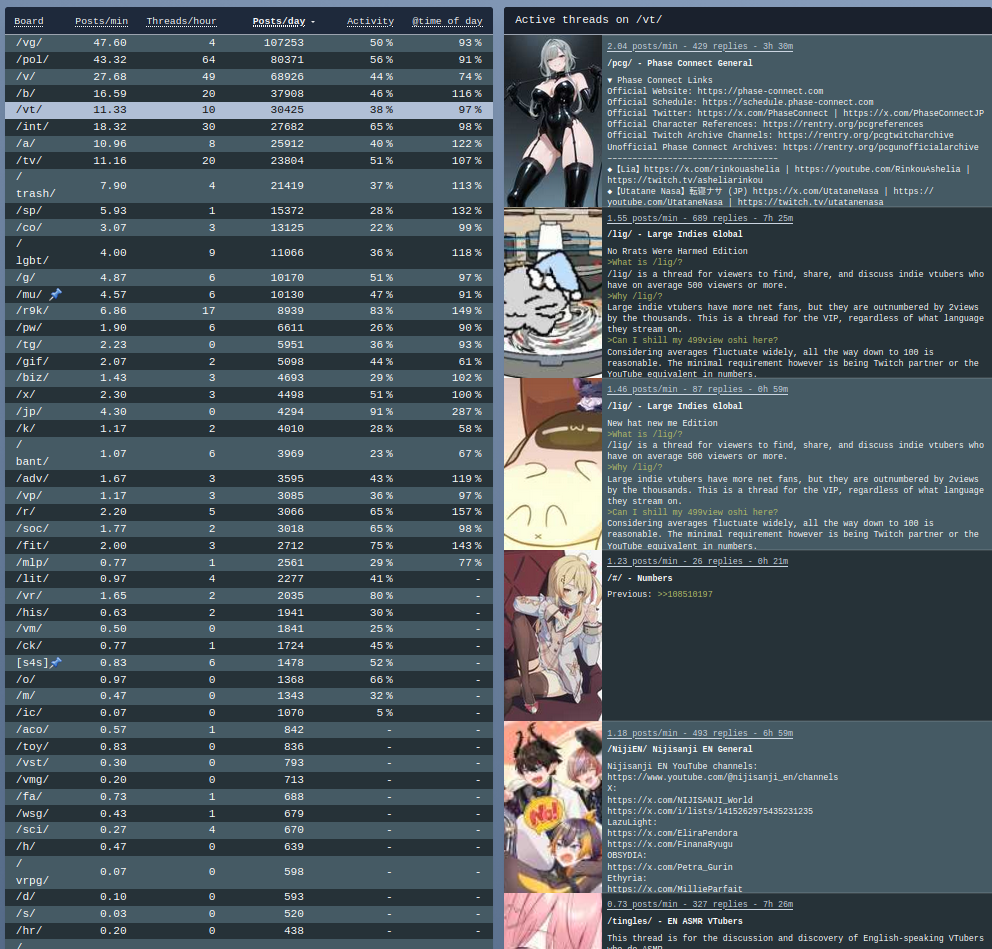This screenshot has height=949, width=992.
Task: Select the /tv/ board row
Action: 249,160
